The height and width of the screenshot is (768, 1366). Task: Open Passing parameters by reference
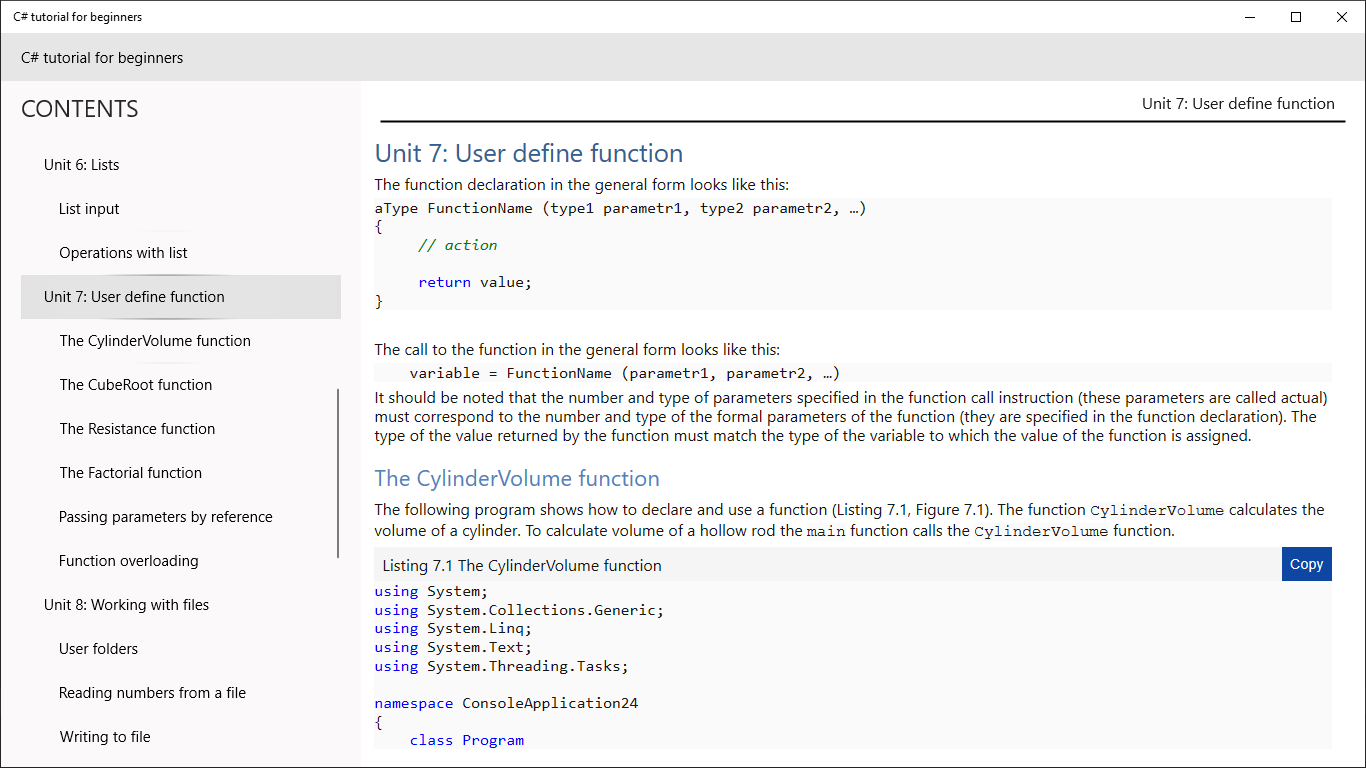pos(166,517)
